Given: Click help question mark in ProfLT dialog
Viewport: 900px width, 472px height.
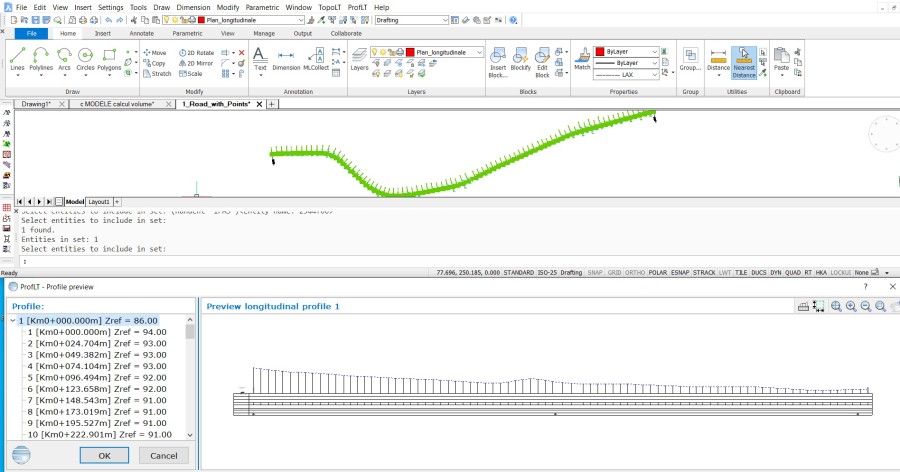Looking at the screenshot, I should (866, 287).
